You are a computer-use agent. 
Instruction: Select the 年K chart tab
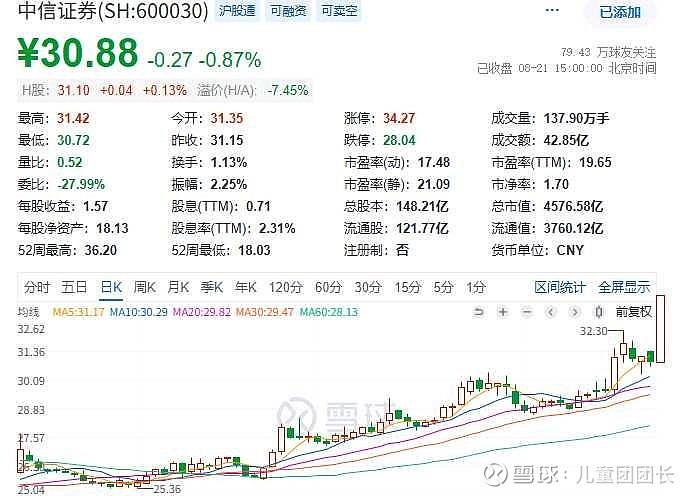click(246, 287)
